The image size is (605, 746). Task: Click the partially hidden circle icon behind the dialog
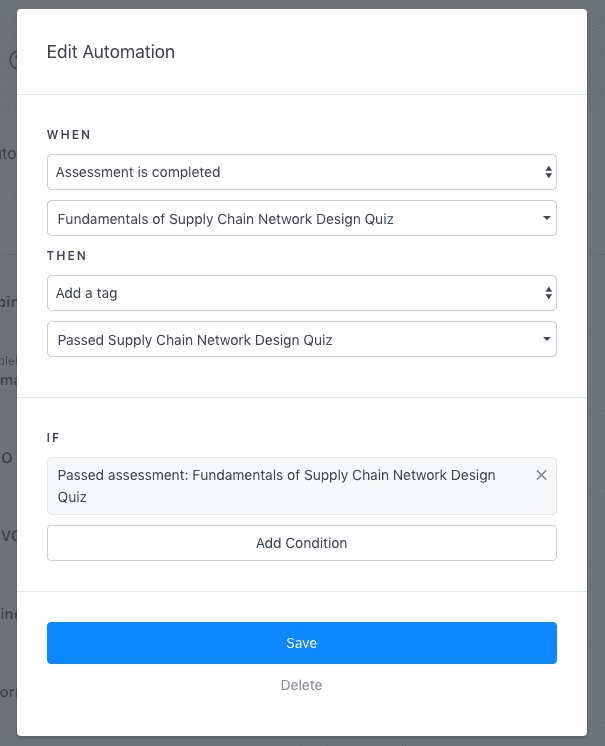point(12,60)
